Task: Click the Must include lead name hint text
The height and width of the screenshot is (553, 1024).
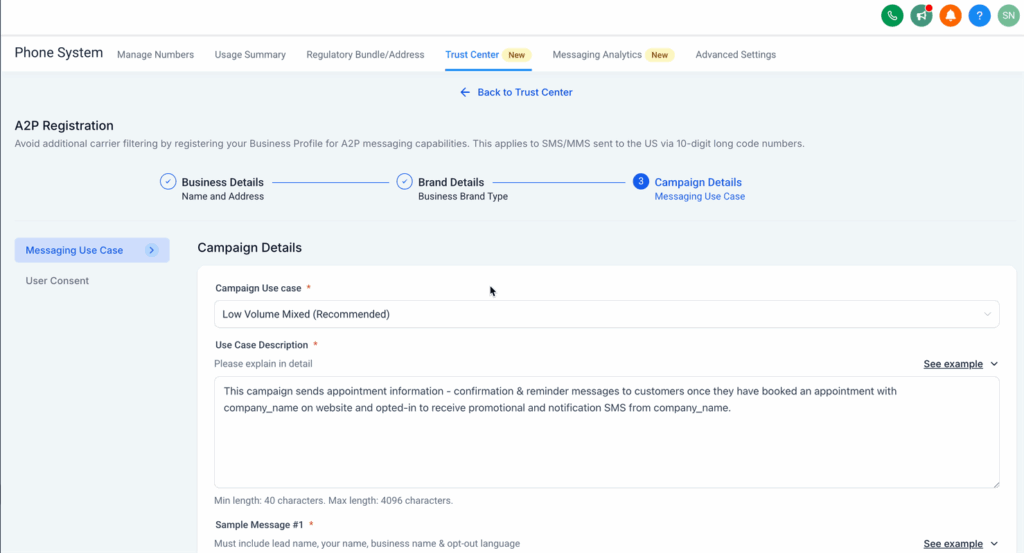Action: point(367,543)
